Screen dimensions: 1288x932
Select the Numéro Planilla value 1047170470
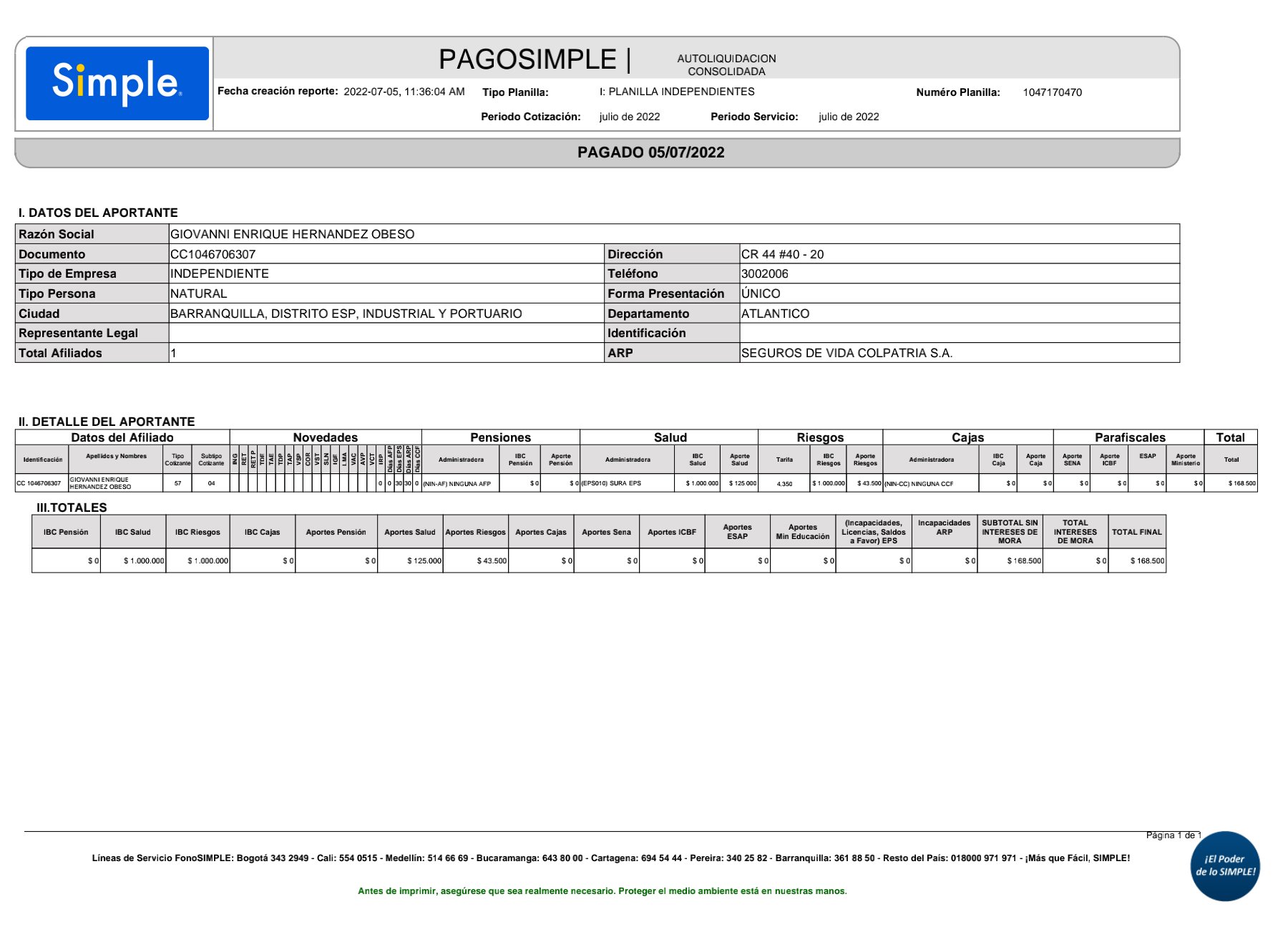[x=1052, y=92]
